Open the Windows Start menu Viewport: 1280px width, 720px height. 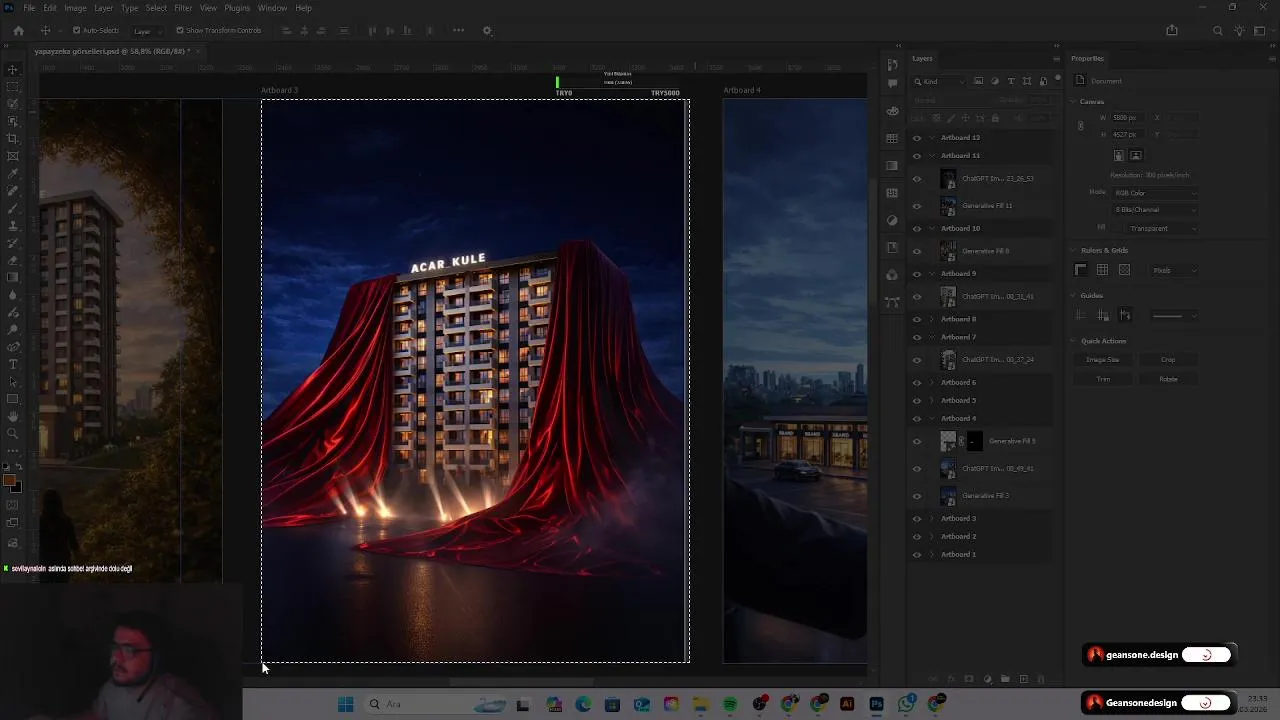(x=346, y=704)
